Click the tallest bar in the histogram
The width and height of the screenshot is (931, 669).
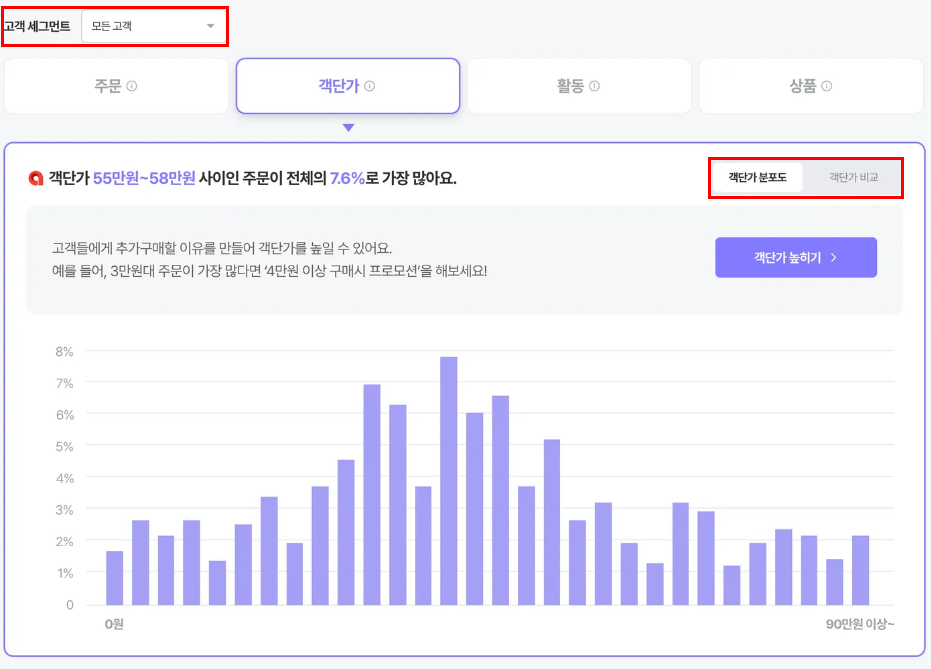pyautogui.click(x=449, y=481)
